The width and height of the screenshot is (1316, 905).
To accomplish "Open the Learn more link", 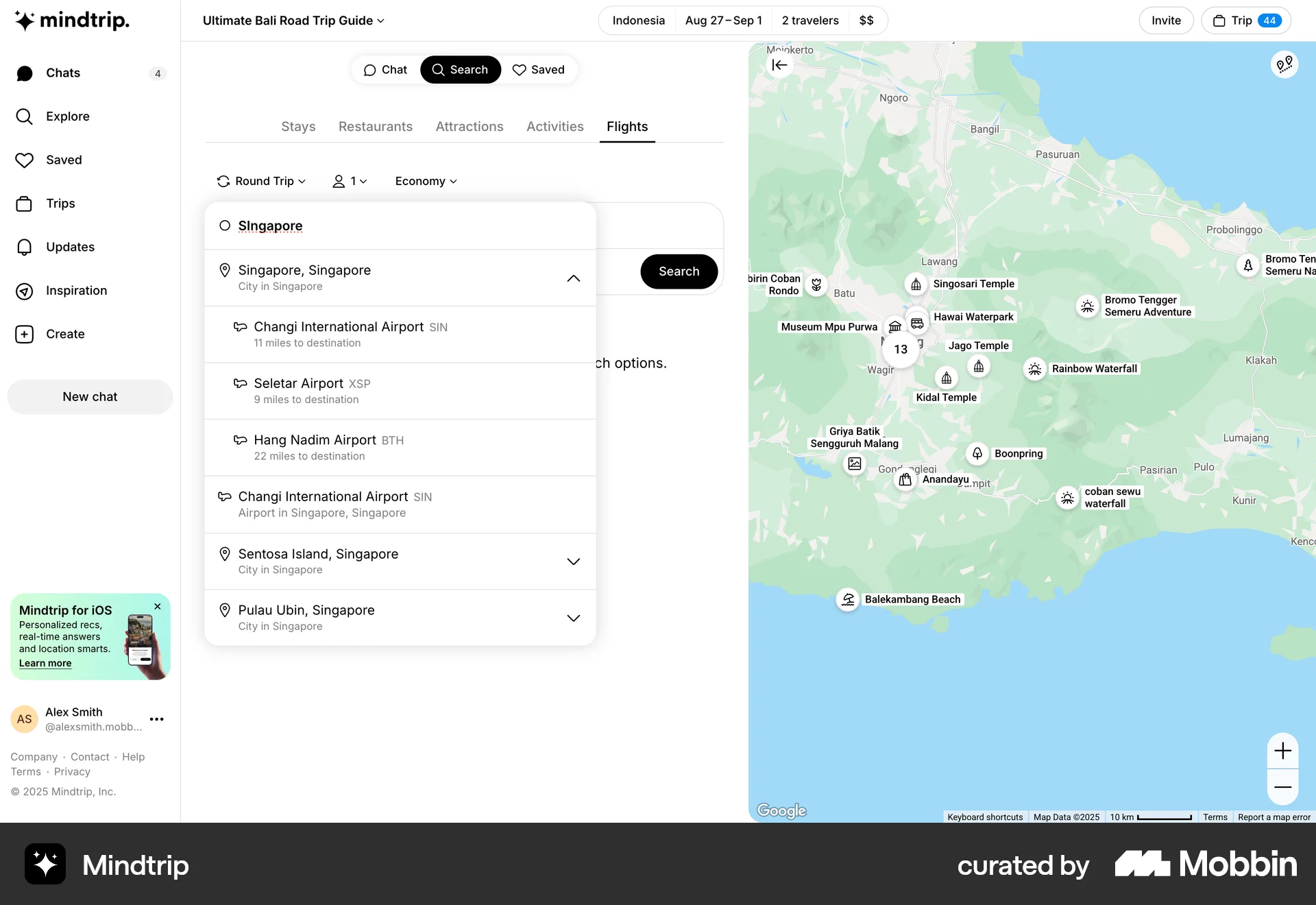I will [45, 663].
